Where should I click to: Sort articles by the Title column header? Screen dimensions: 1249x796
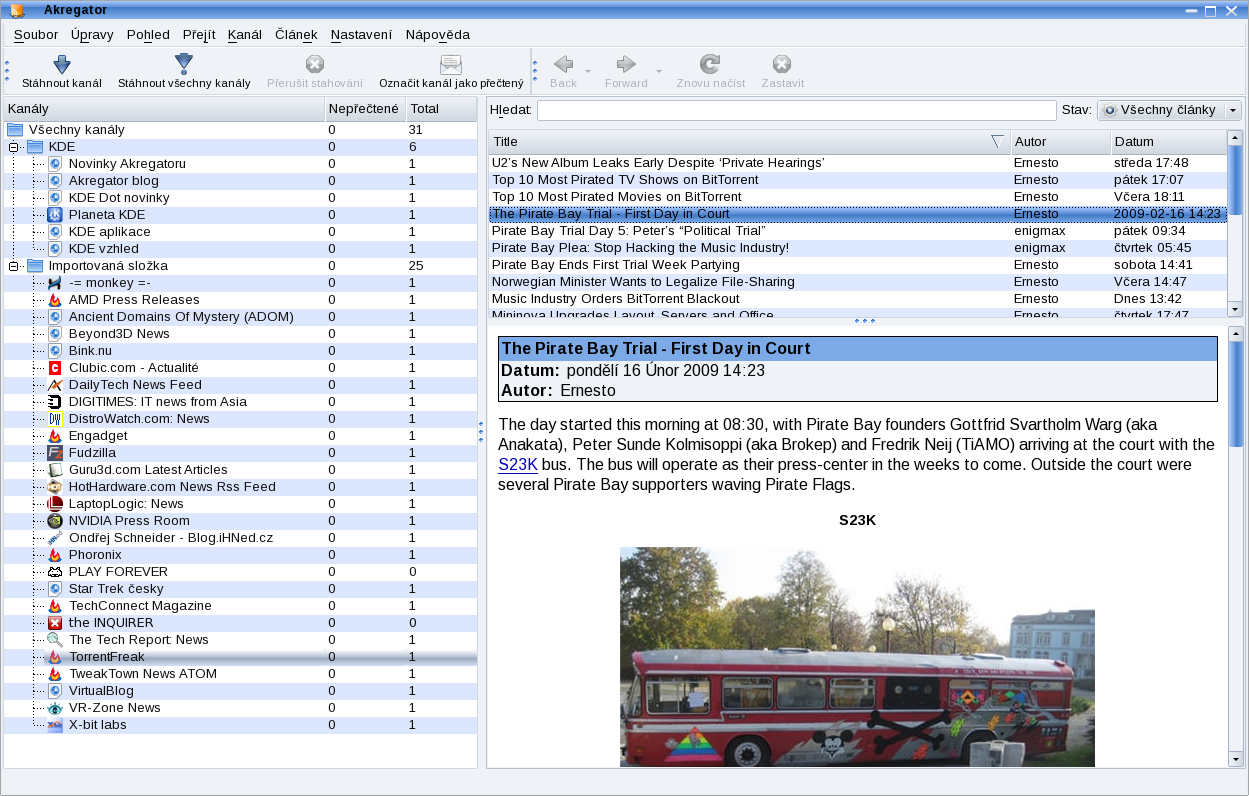(x=749, y=142)
